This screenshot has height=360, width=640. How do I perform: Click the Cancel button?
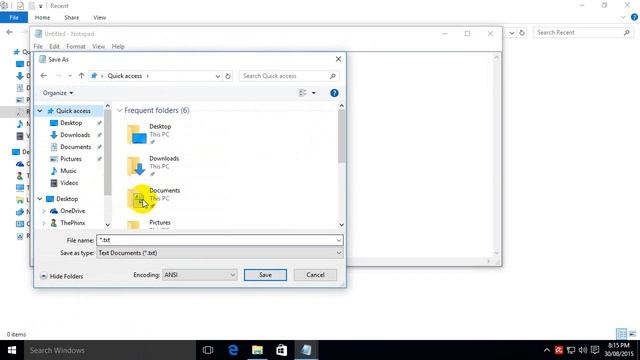coord(315,275)
